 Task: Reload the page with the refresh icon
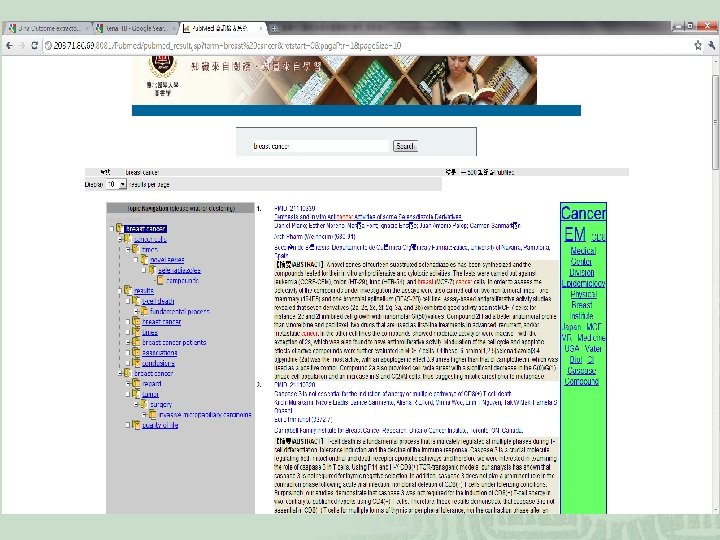(34, 45)
